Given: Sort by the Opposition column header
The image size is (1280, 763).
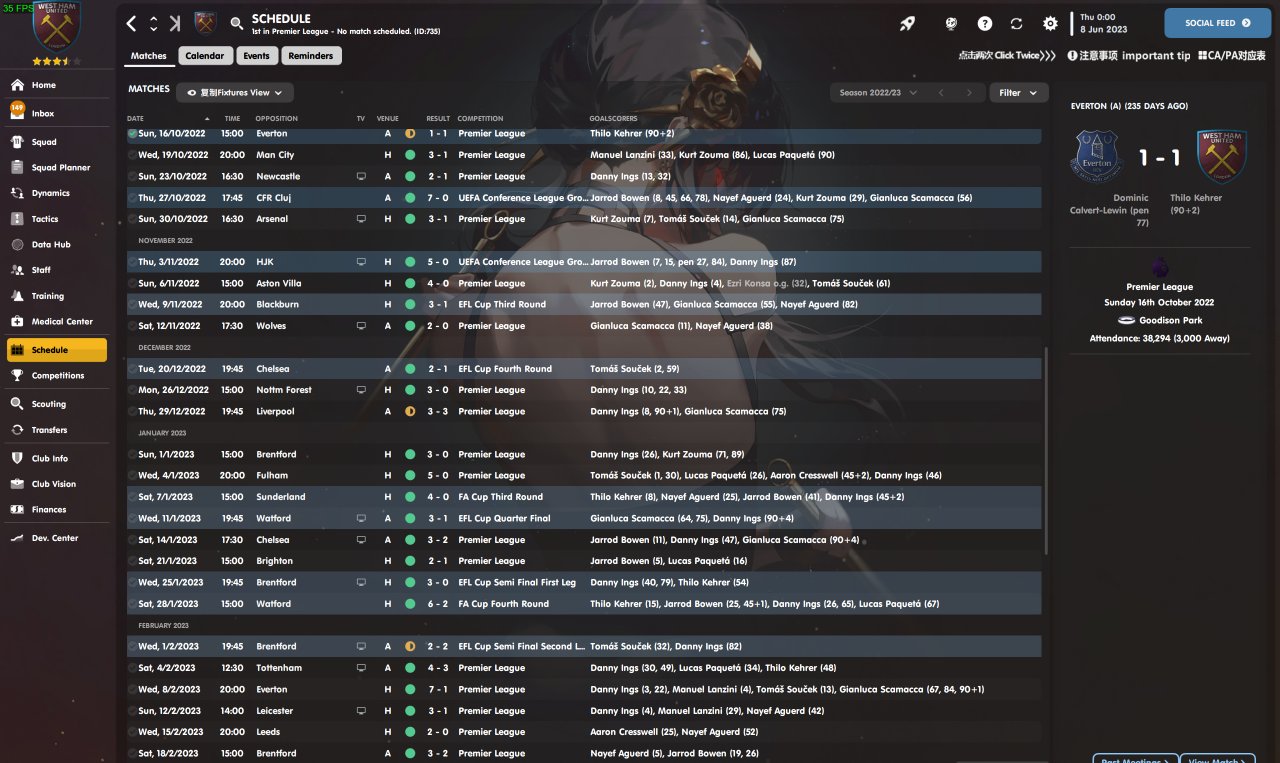Looking at the screenshot, I should click(277, 119).
